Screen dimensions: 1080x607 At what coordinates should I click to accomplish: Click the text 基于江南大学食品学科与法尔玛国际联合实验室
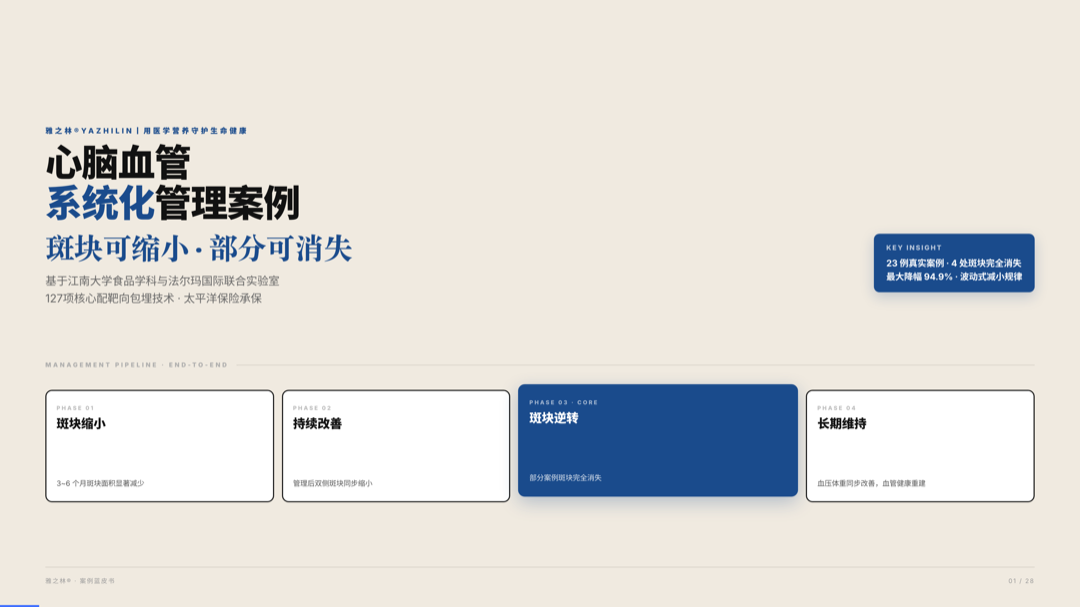tap(163, 281)
